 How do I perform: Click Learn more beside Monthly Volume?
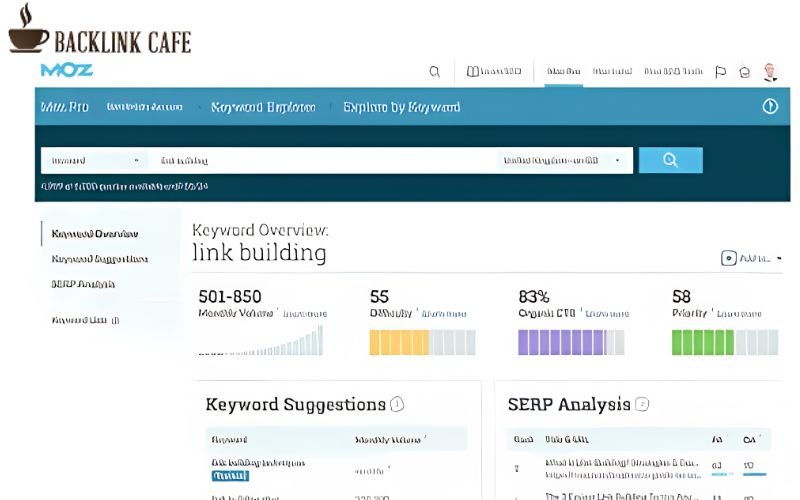[x=305, y=314]
